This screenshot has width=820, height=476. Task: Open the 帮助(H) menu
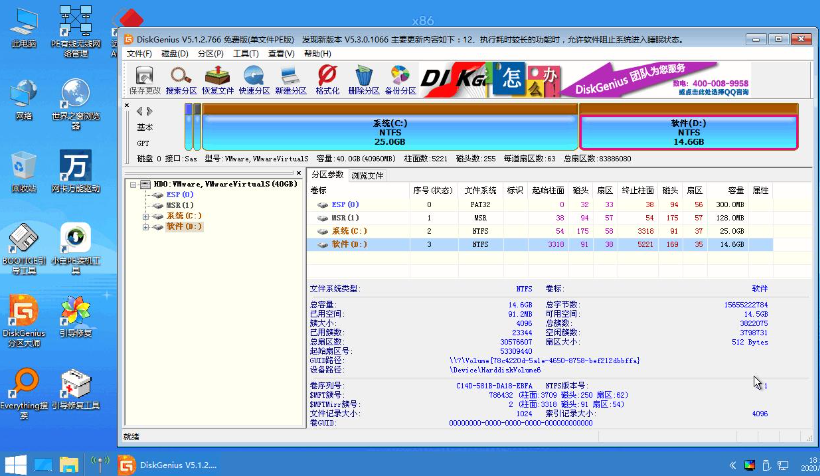tap(317, 53)
